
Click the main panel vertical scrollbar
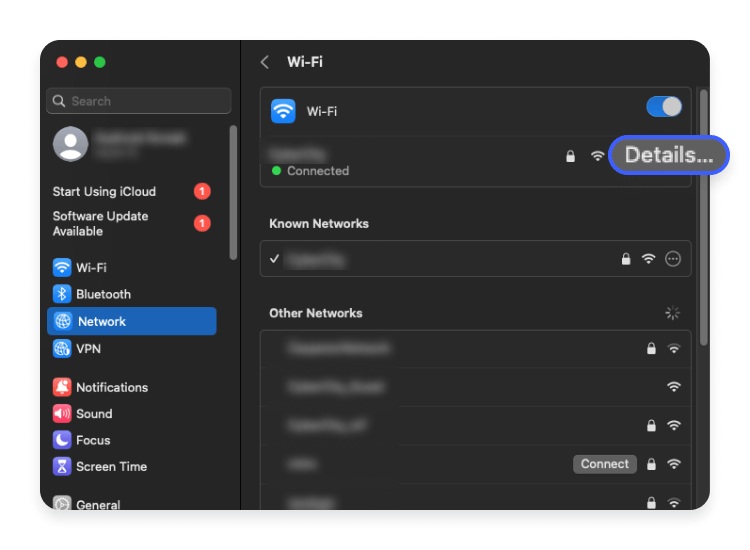coord(703,220)
